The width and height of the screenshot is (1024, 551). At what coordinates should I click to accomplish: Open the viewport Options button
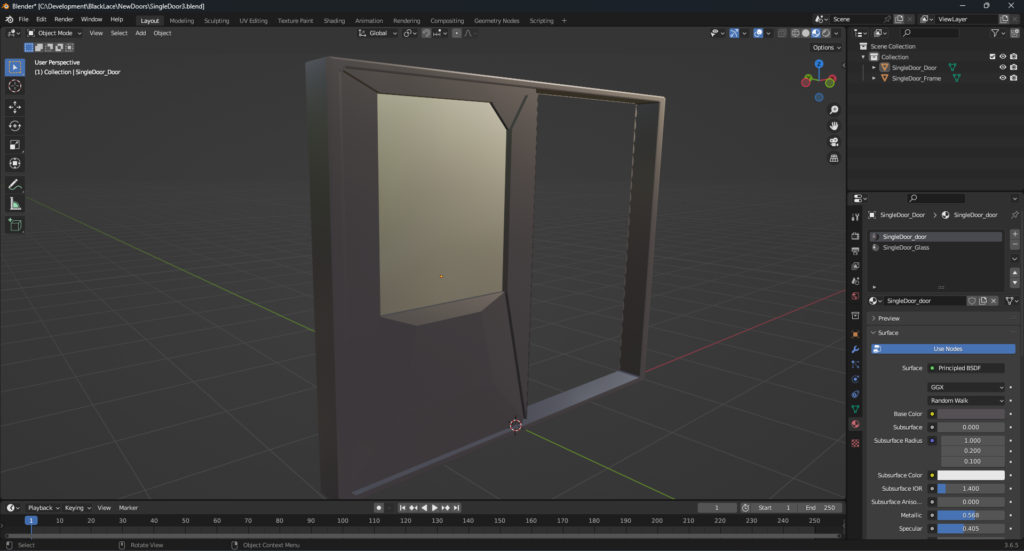tap(825, 47)
